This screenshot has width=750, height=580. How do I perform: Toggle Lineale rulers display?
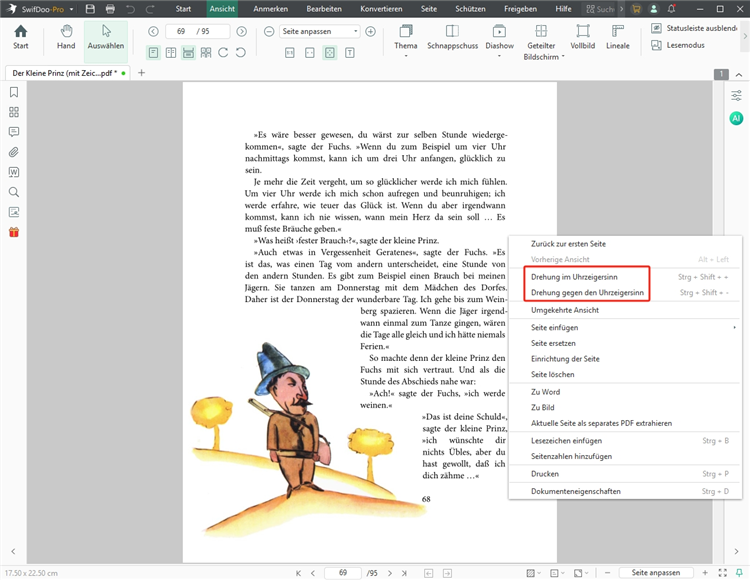pos(618,37)
